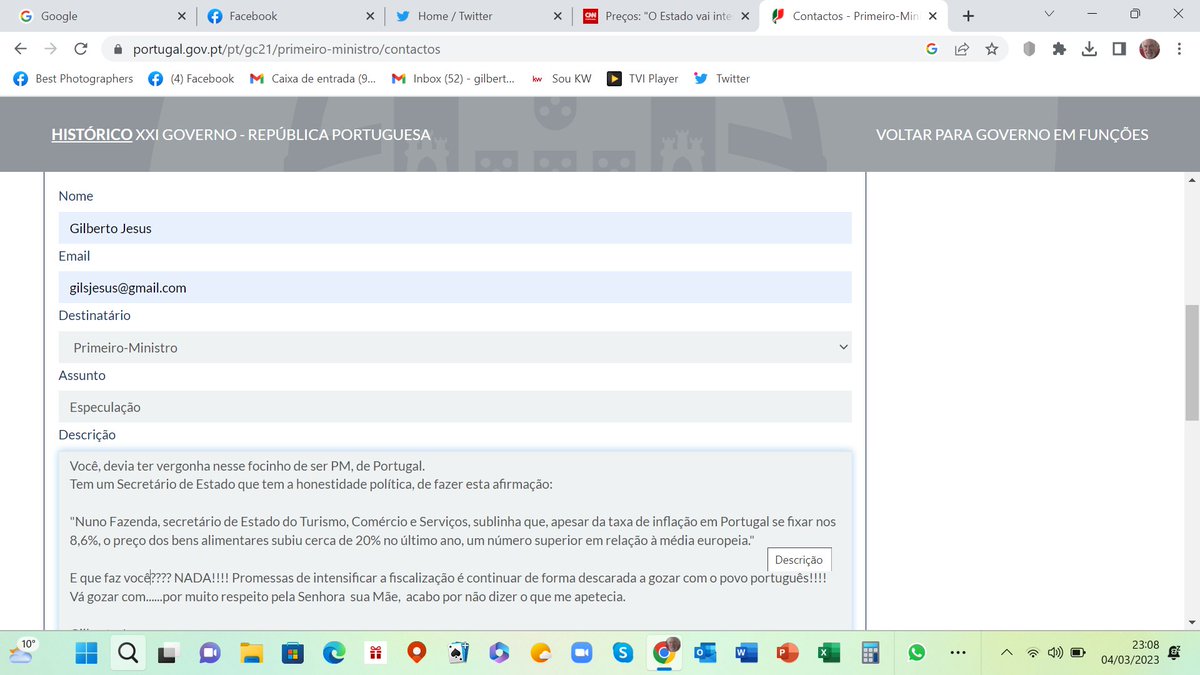Open Microsoft Store from the taskbar

(x=292, y=653)
